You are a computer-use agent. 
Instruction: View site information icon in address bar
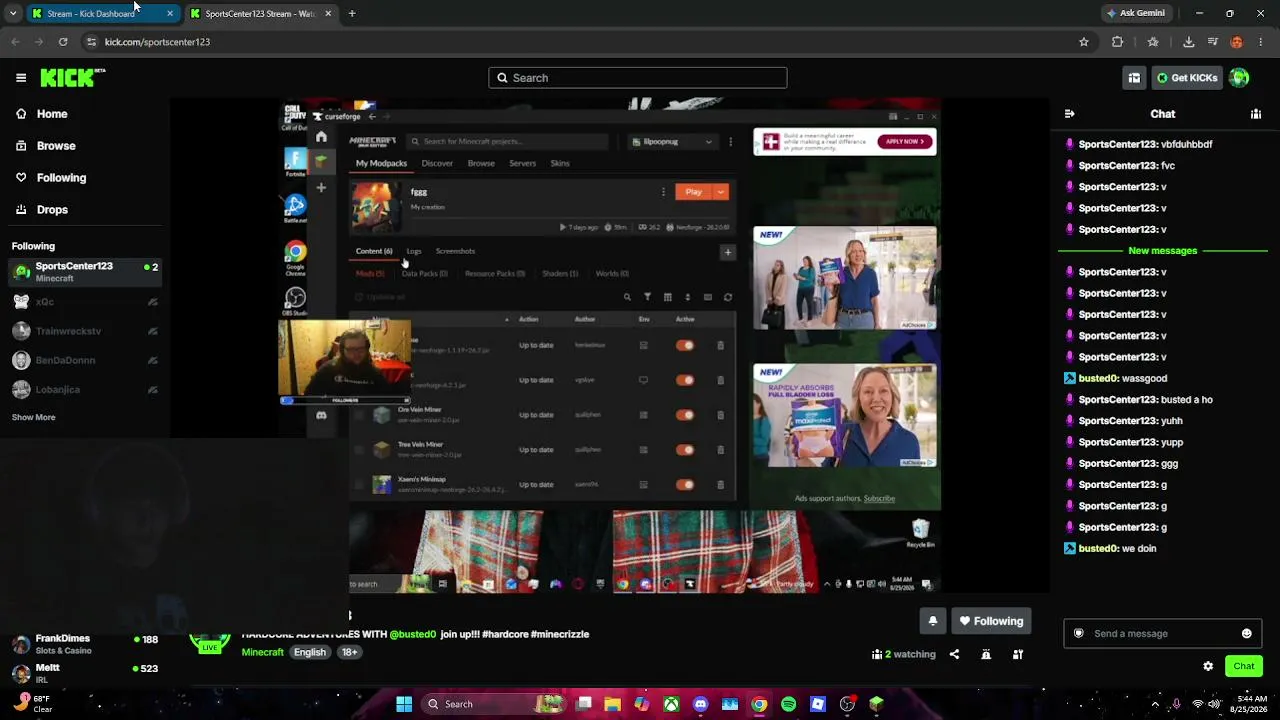(91, 42)
